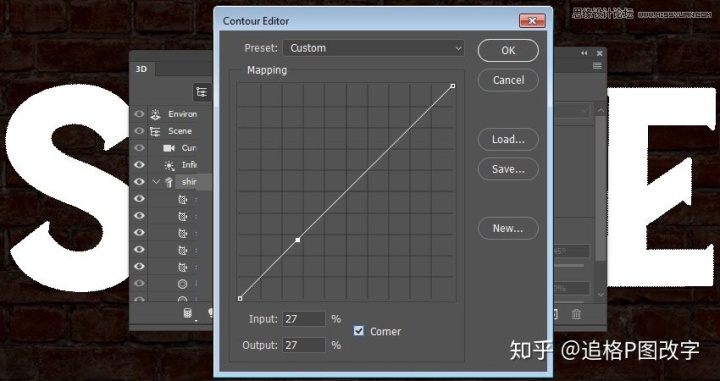Select the middle contour curve point at 27%
720x381 pixels.
(x=298, y=240)
